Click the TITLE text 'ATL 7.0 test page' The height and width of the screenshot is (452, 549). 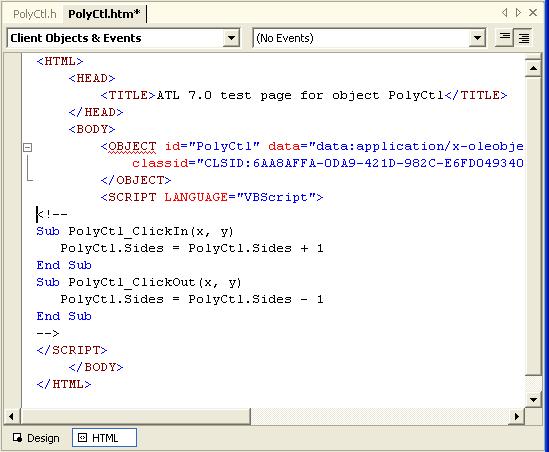(x=224, y=95)
